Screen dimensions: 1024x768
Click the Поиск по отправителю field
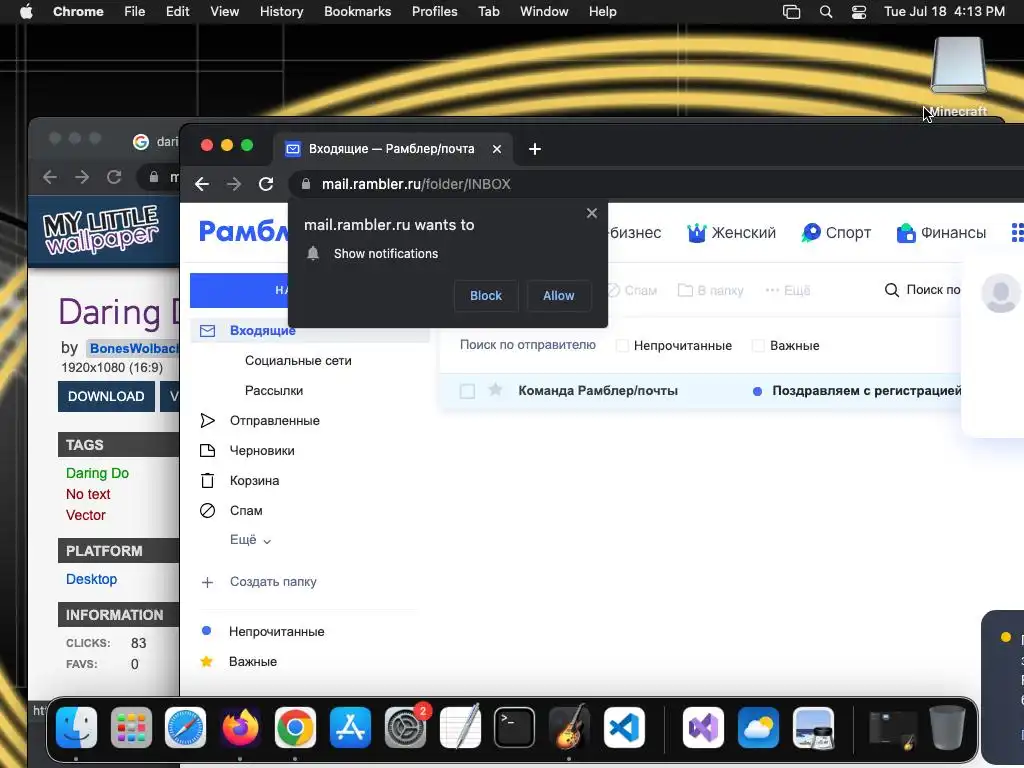[528, 345]
